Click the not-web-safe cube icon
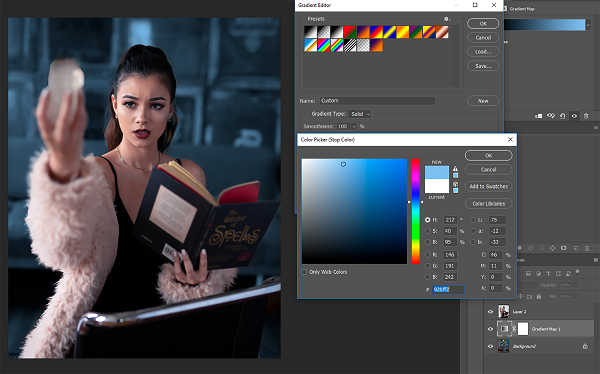The height and width of the screenshot is (374, 600). tap(455, 184)
